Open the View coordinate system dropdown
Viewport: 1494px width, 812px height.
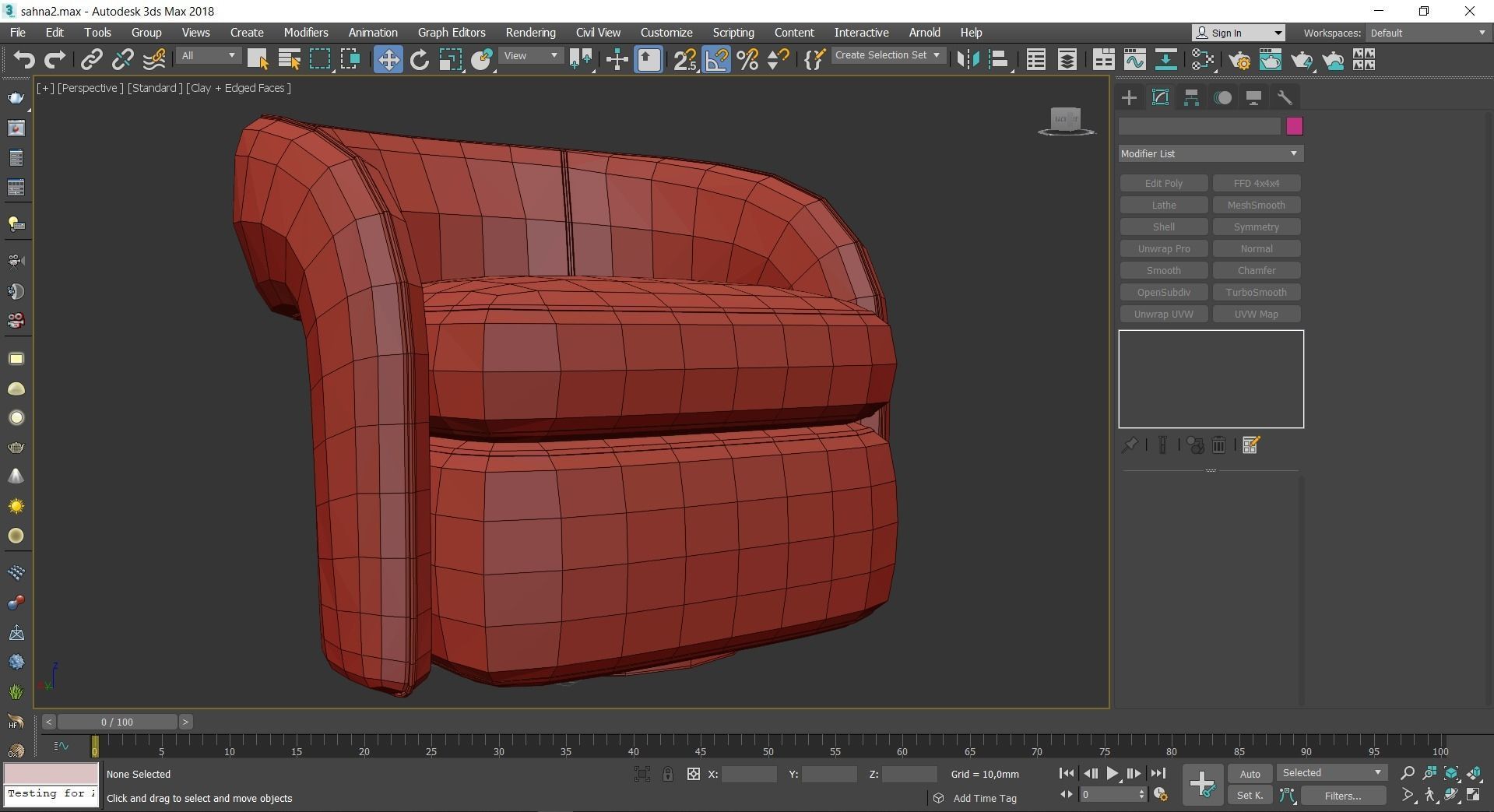(531, 56)
